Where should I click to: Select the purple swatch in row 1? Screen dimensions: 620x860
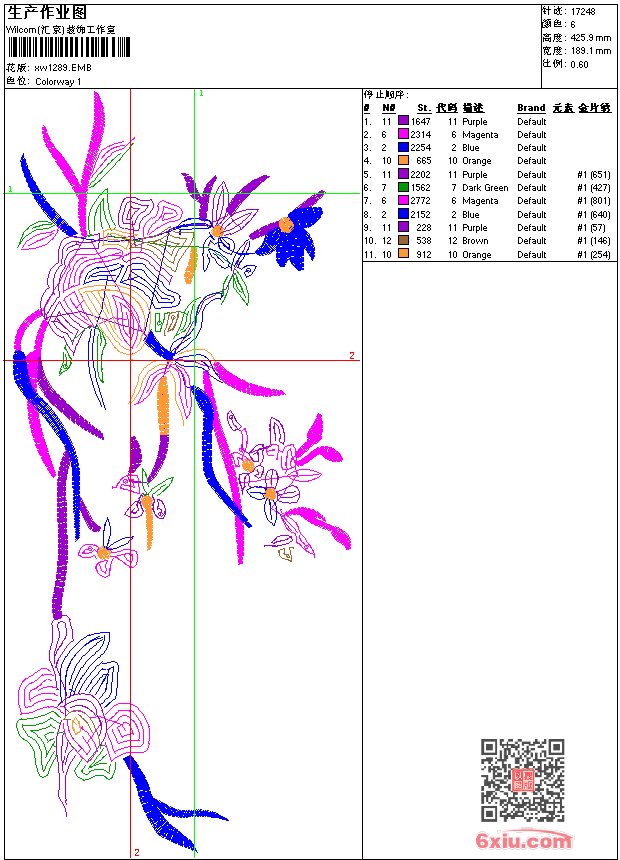(x=404, y=121)
